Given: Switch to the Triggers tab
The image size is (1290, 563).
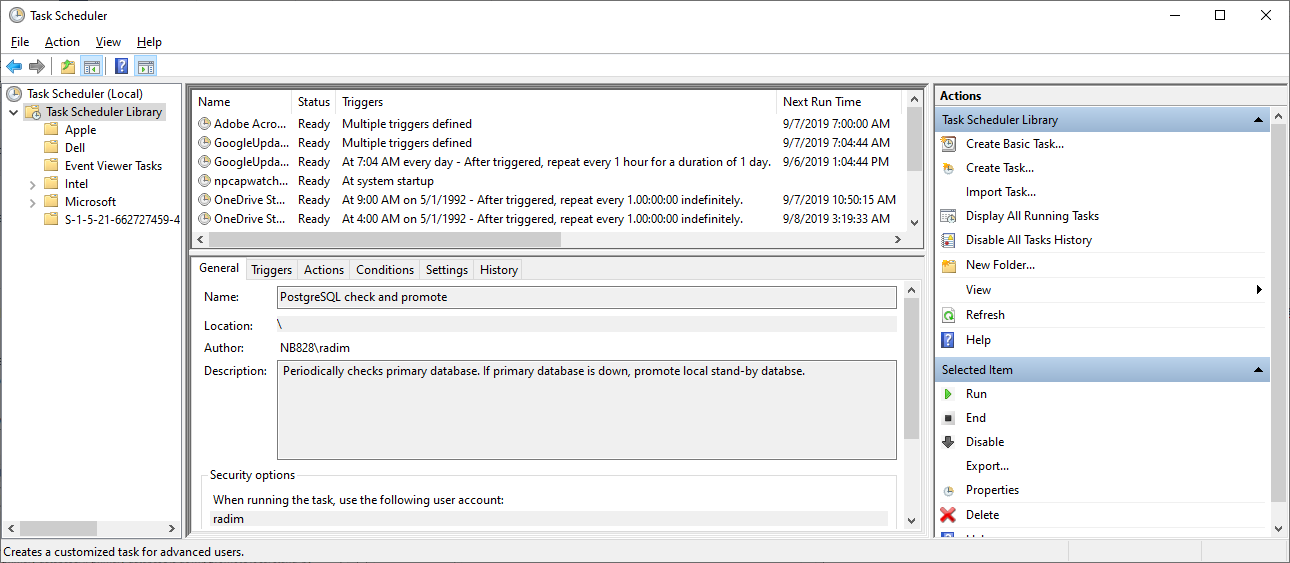Looking at the screenshot, I should tap(271, 270).
